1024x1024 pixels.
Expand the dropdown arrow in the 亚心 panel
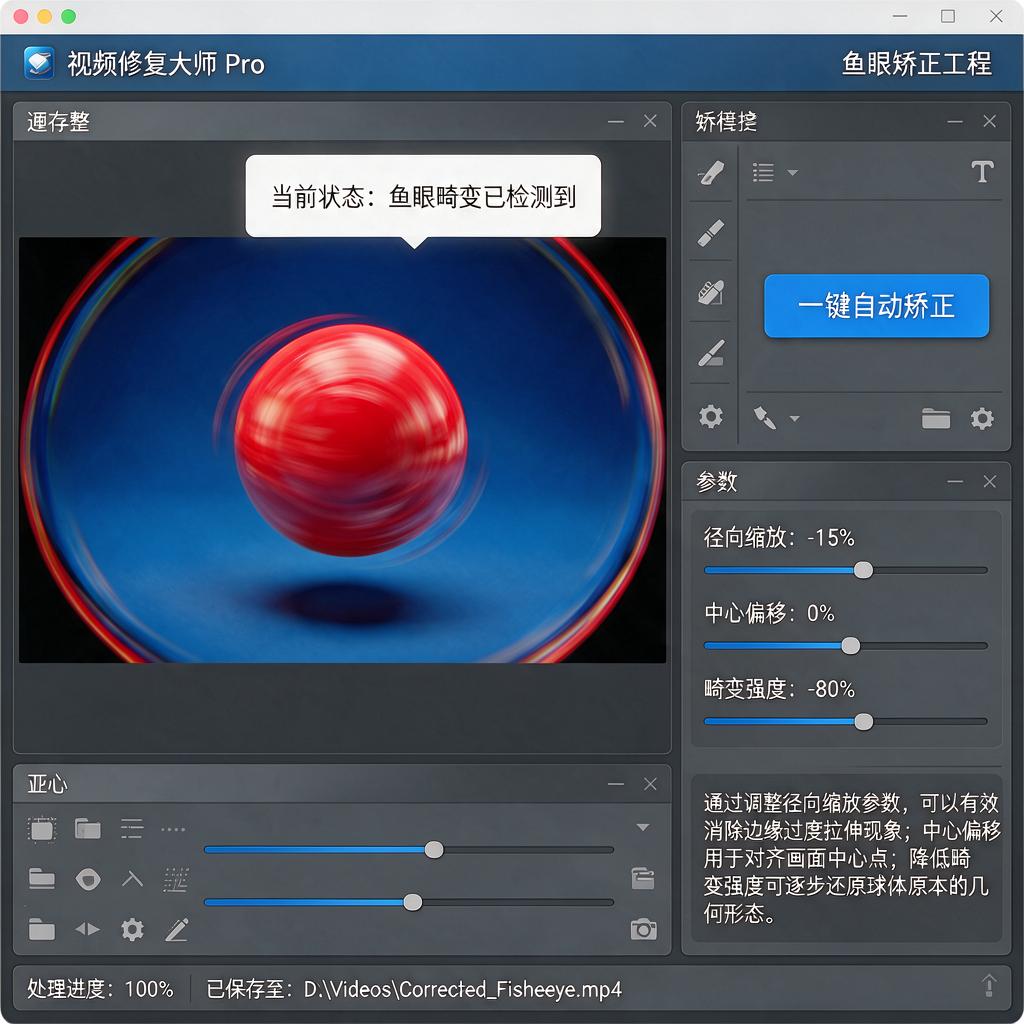[643, 827]
